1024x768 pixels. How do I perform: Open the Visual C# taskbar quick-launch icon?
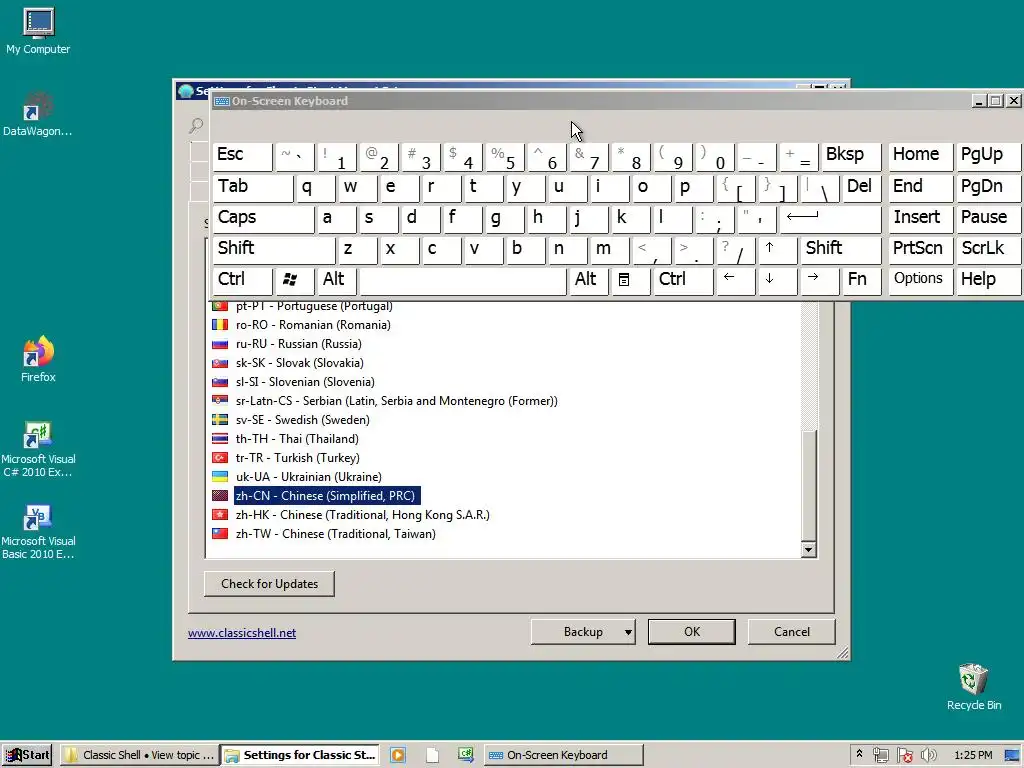pos(466,755)
